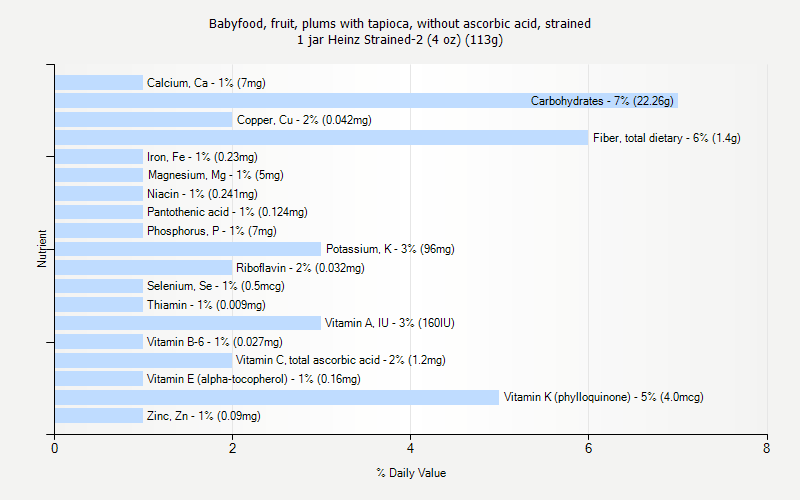
Task: Select the Potassium, K bar
Action: tap(188, 249)
